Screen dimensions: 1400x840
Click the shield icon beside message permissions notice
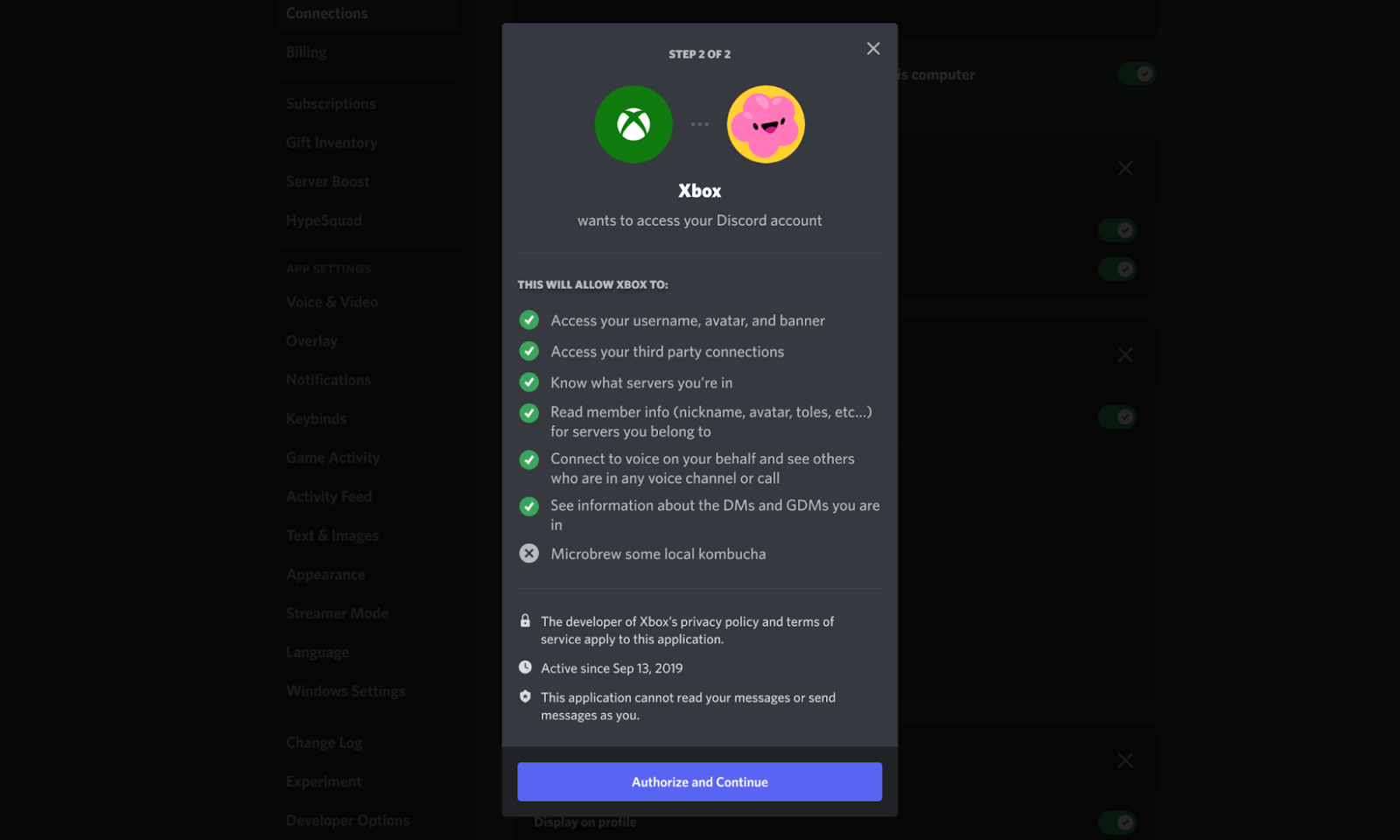[525, 696]
